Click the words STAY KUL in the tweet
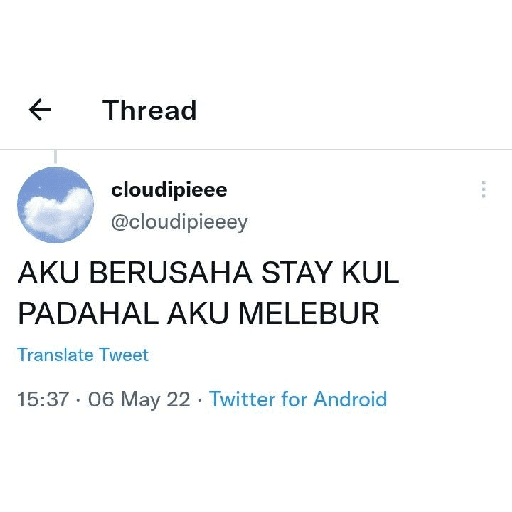The width and height of the screenshot is (512, 512). click(x=330, y=272)
